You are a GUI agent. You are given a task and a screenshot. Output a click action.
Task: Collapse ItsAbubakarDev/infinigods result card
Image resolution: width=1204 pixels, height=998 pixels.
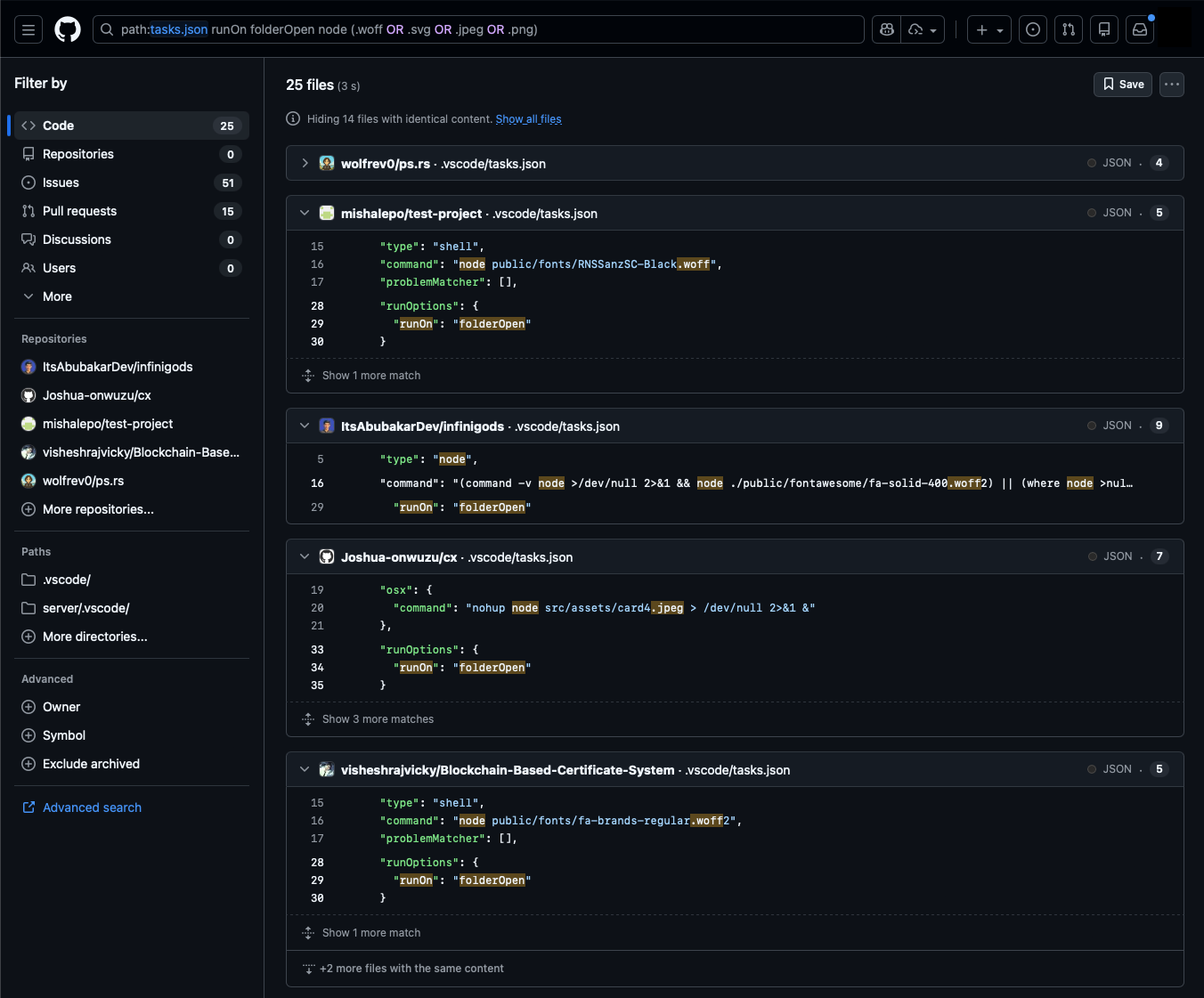coord(305,426)
